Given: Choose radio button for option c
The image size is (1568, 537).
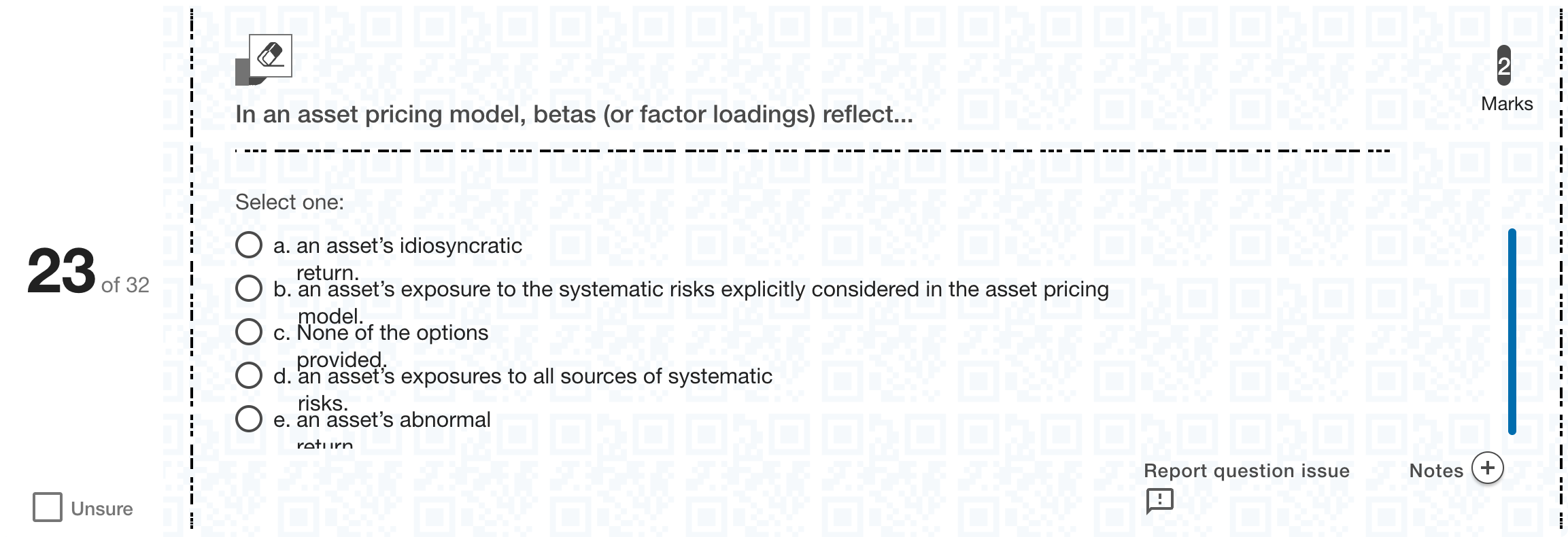Looking at the screenshot, I should click(249, 332).
